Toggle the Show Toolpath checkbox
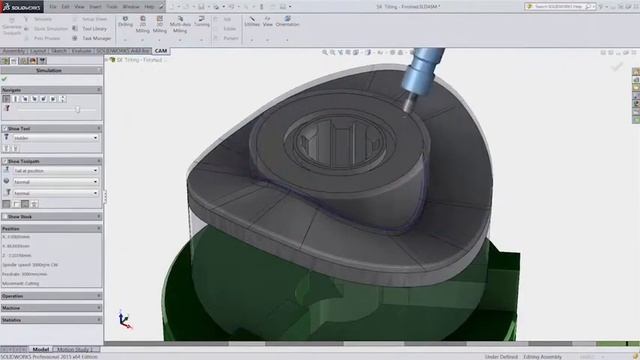This screenshot has width=640, height=360. coord(5,161)
